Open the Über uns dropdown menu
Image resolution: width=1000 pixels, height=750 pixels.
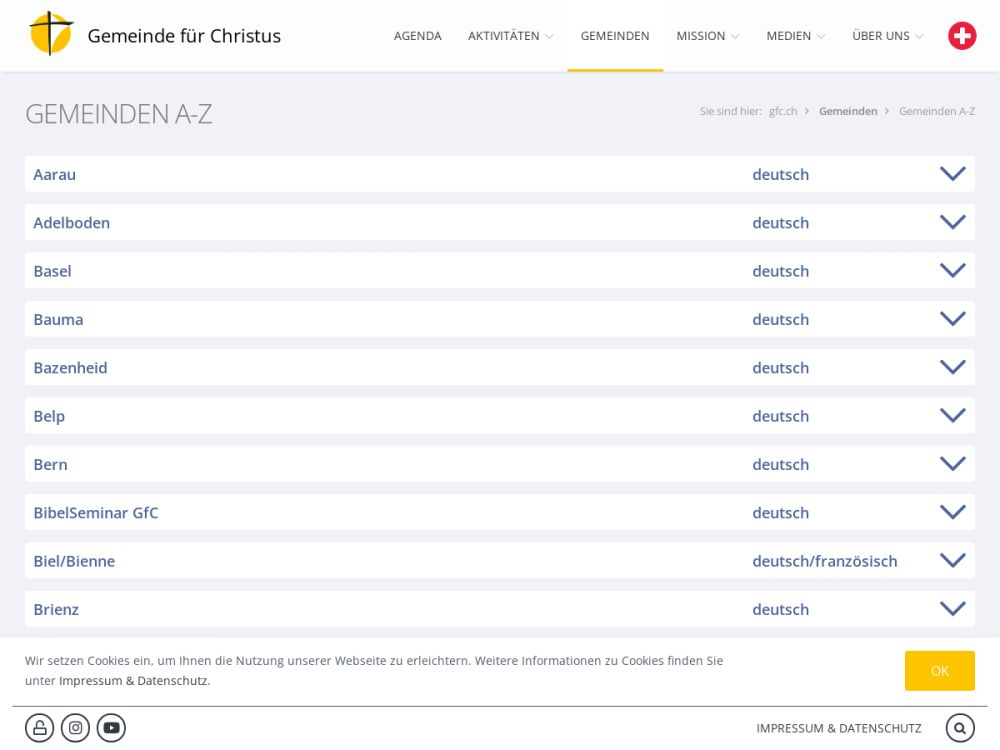[x=887, y=36]
